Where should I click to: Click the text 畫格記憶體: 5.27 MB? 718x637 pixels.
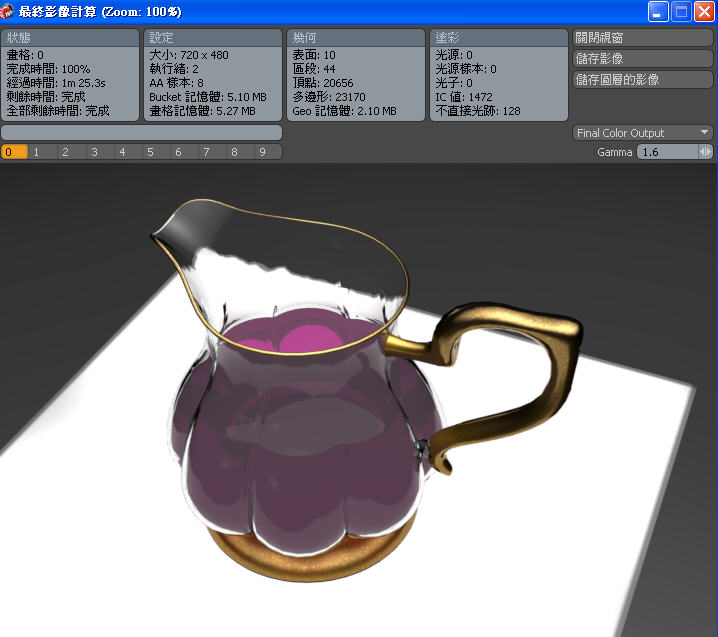(x=202, y=111)
